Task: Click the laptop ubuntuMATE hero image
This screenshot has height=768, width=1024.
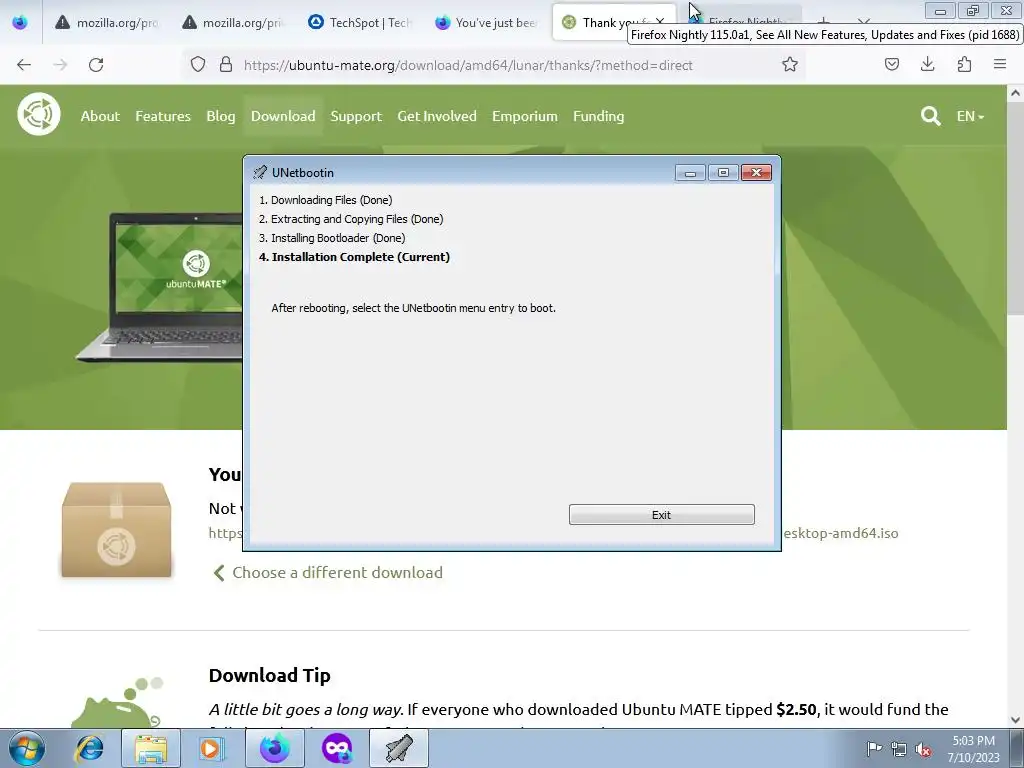Action: click(160, 286)
